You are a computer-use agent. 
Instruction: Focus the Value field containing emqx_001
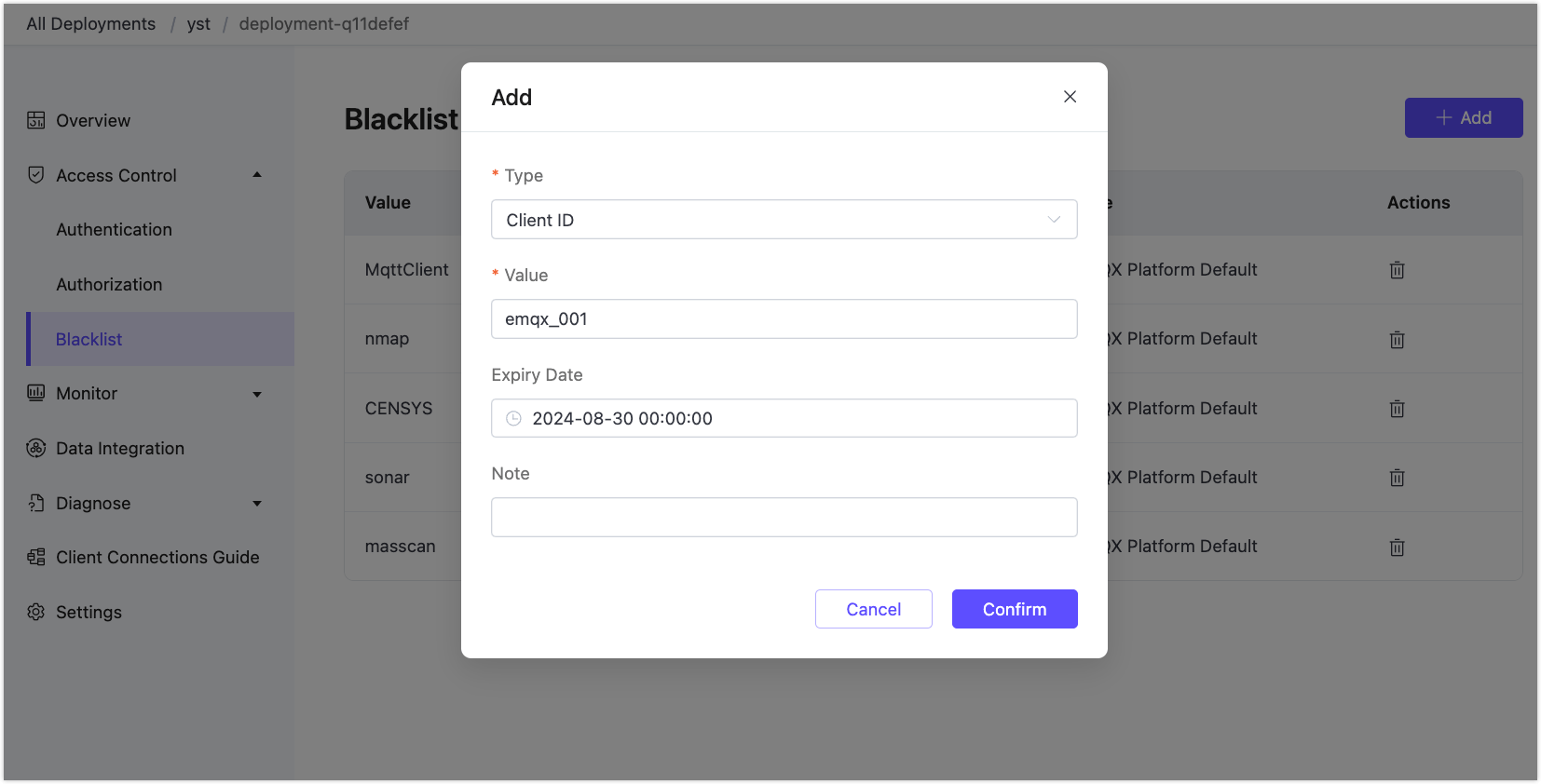pyautogui.click(x=784, y=319)
